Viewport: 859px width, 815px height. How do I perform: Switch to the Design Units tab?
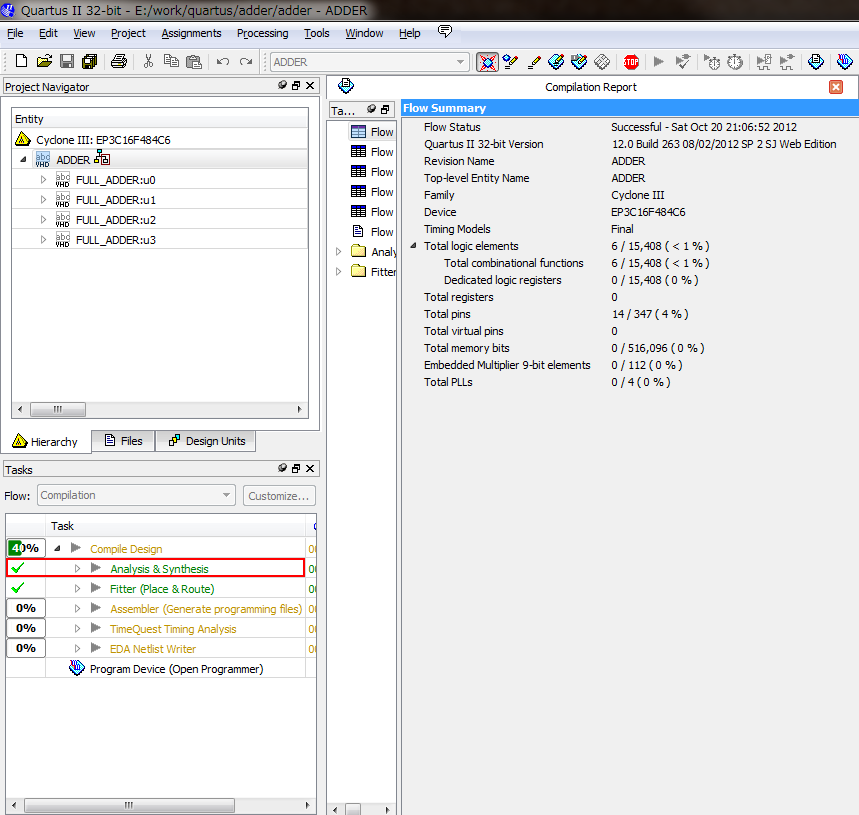pyautogui.click(x=206, y=441)
